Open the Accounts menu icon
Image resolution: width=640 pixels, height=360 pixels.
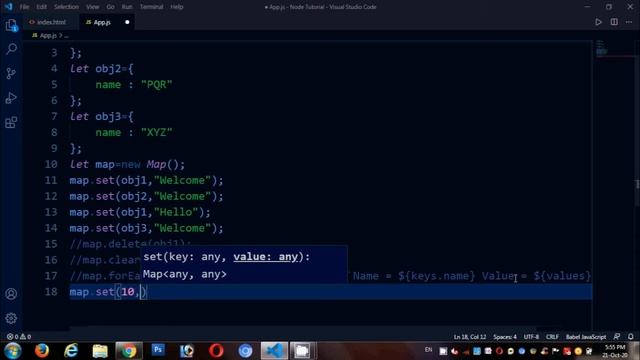11,294
